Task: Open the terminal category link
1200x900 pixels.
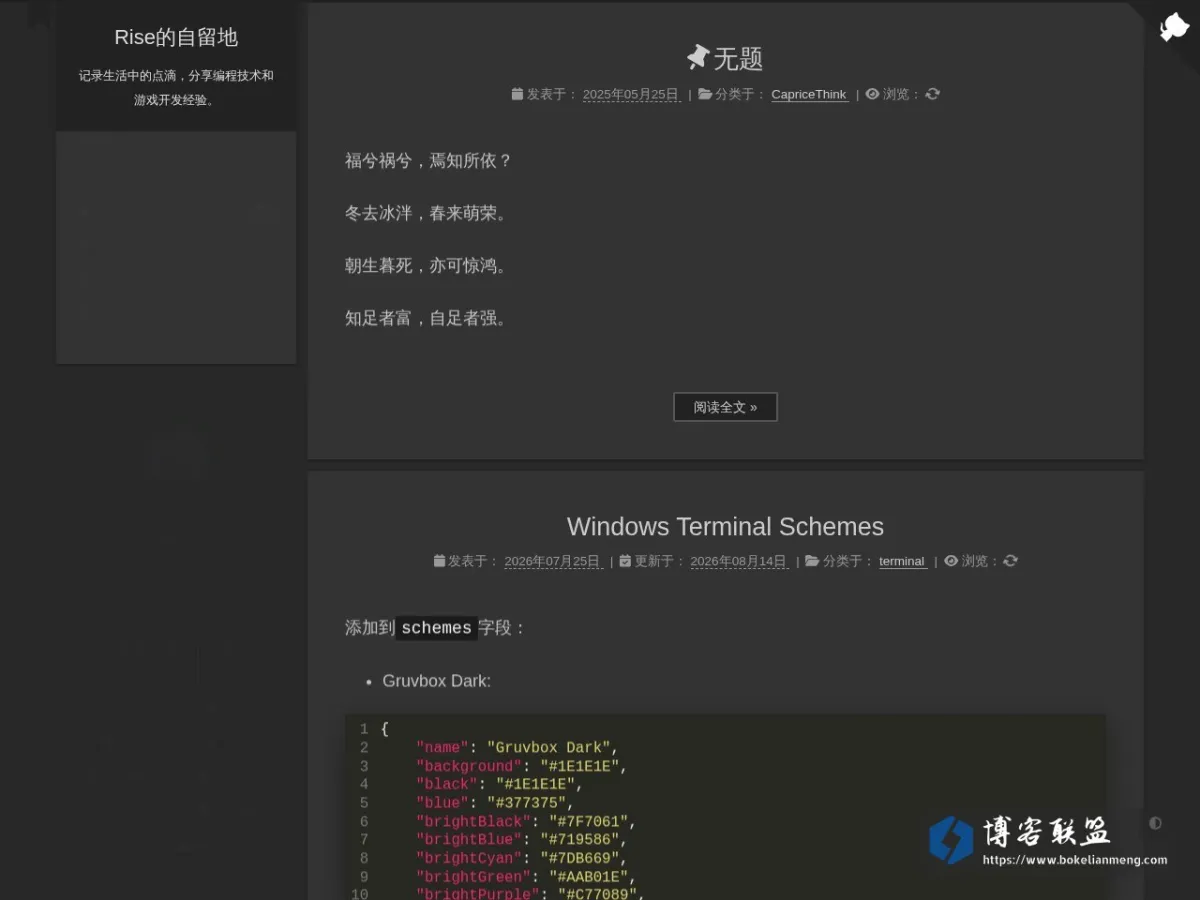Action: [x=902, y=562]
